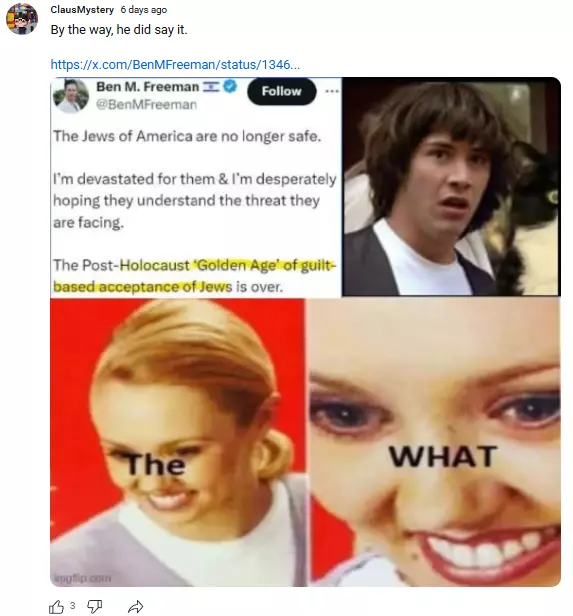Dislike the comment using thumbs down icon
Screen dimensions: 573x616
[94, 607]
